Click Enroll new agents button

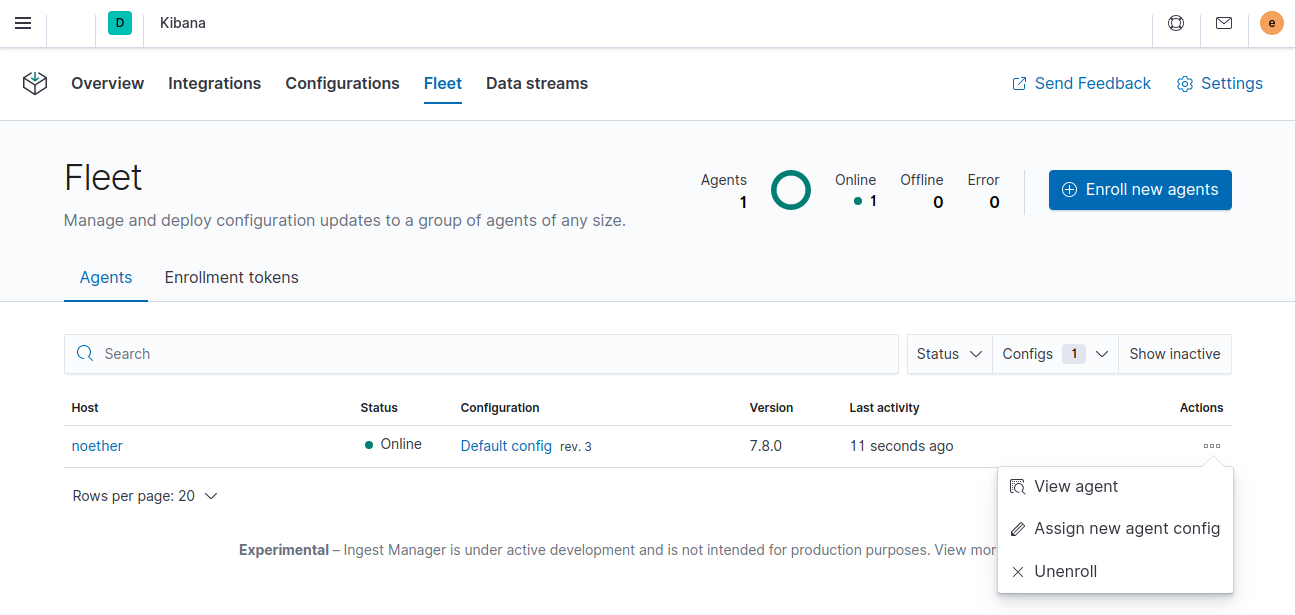pyautogui.click(x=1140, y=190)
